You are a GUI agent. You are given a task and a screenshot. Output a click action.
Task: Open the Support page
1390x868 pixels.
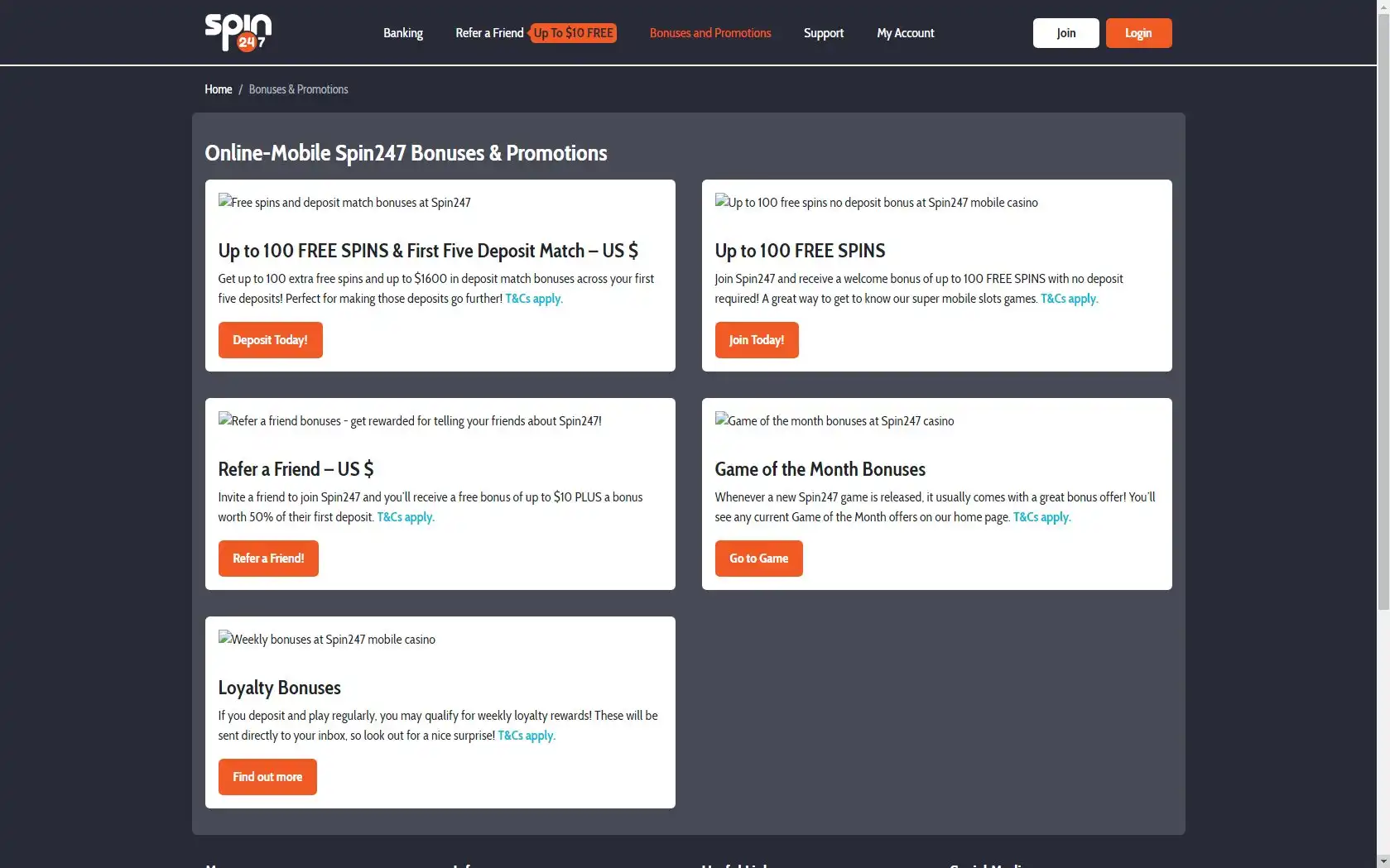823,33
